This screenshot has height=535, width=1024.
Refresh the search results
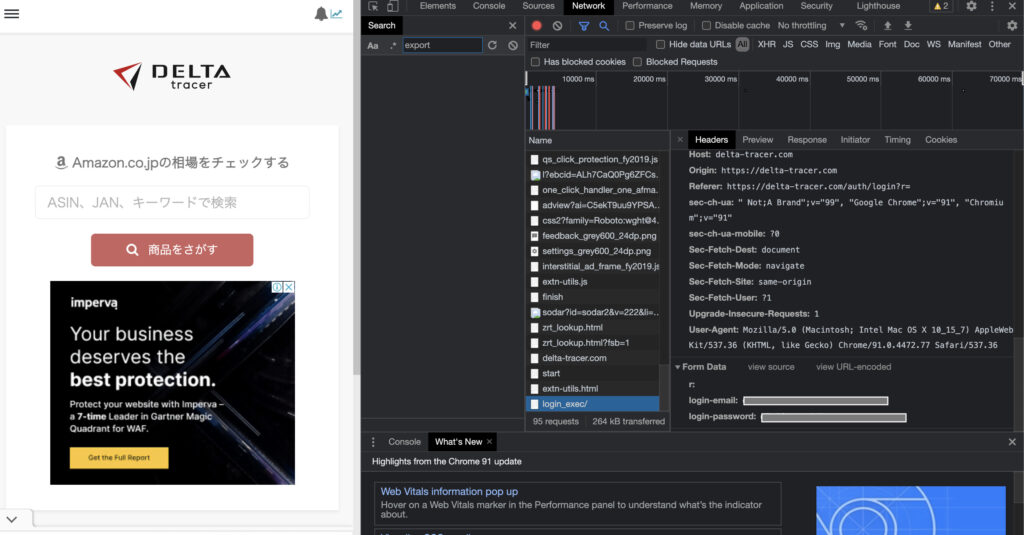(x=492, y=45)
